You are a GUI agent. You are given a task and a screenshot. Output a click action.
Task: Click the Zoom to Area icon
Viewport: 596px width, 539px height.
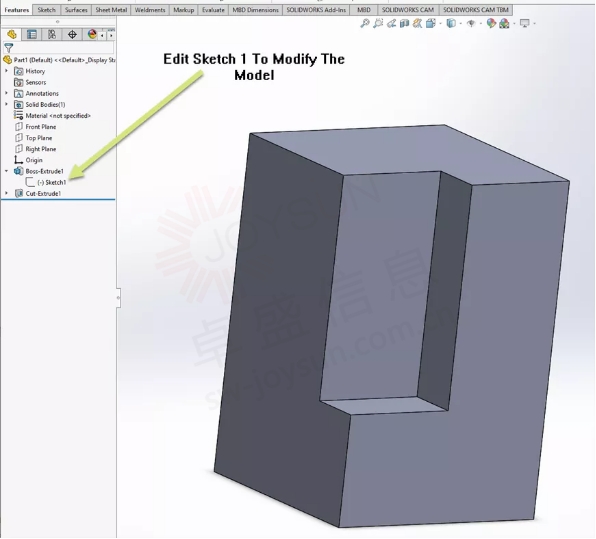378,24
